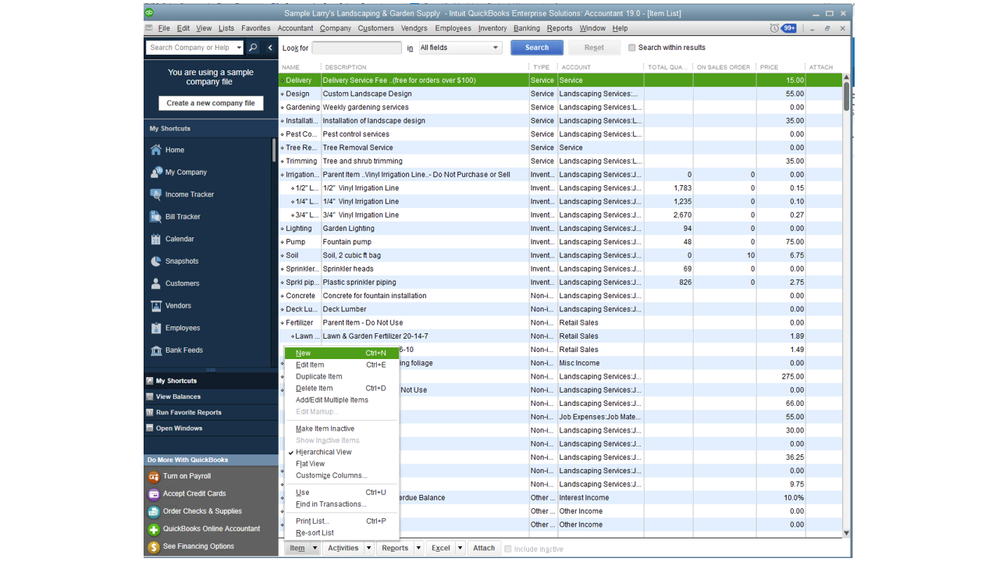Open the Calendar shortcut icon
The width and height of the screenshot is (999, 562).
(x=155, y=239)
